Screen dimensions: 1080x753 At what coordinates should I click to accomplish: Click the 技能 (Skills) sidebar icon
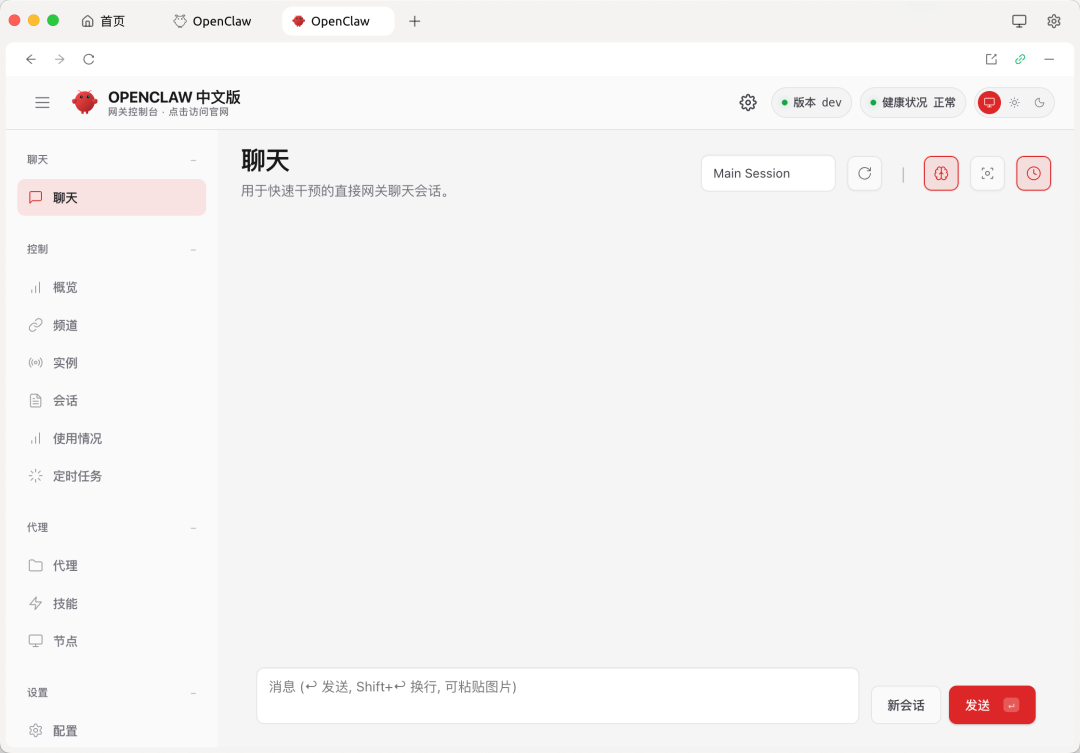tap(35, 603)
